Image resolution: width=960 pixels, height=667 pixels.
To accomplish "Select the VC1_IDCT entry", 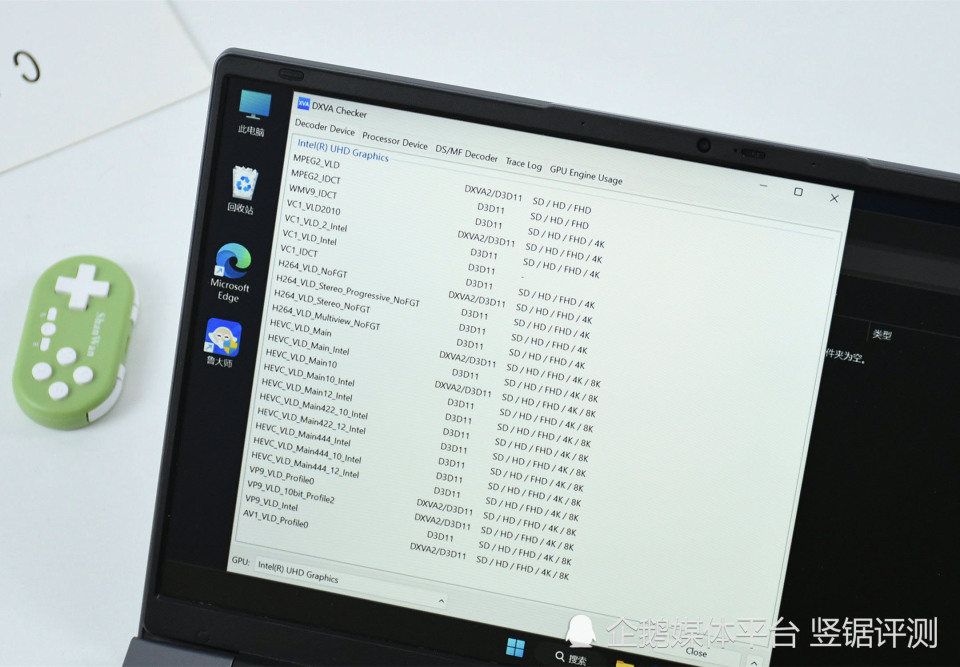I will coord(299,251).
